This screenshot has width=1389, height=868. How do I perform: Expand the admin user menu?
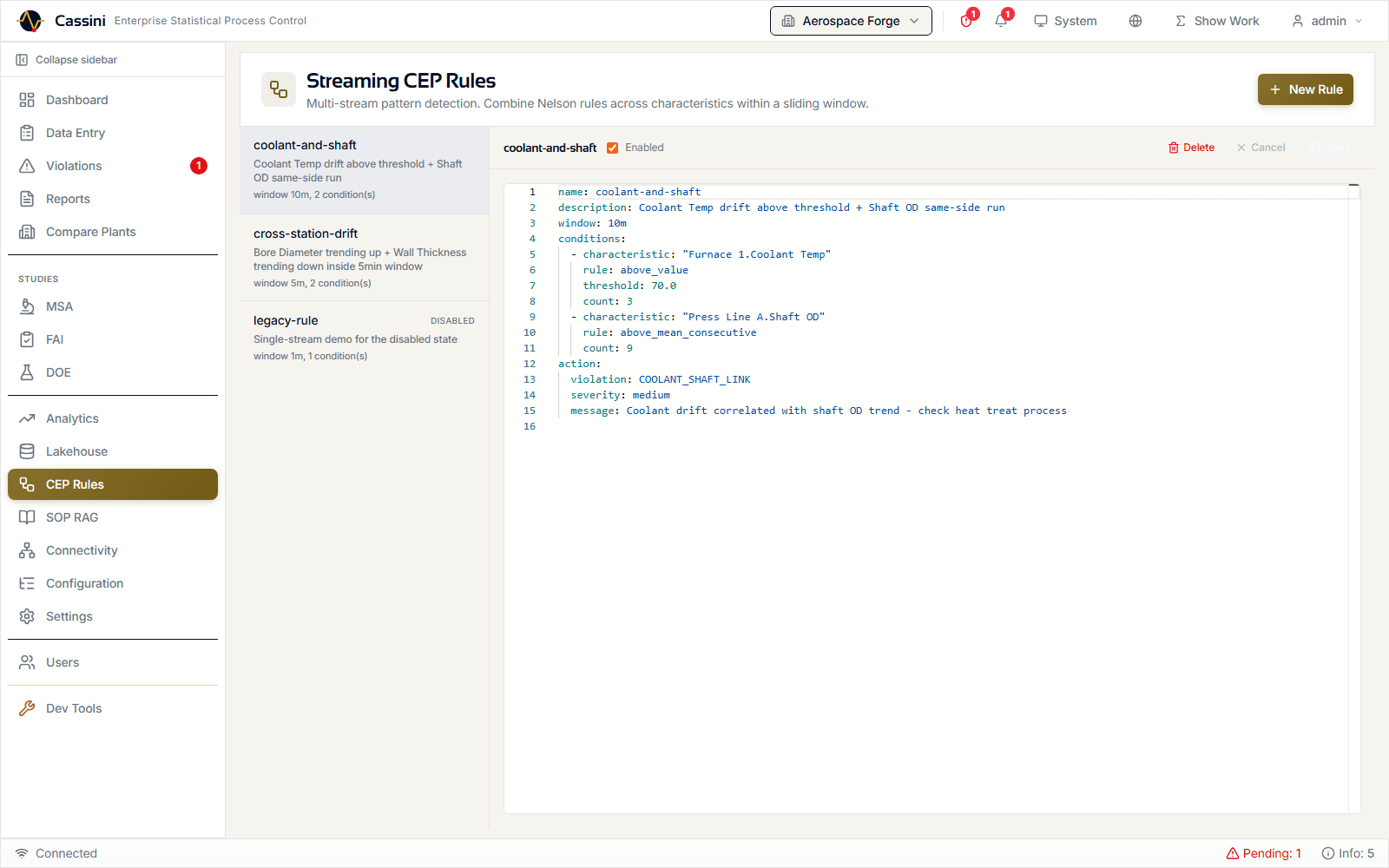coord(1327,21)
